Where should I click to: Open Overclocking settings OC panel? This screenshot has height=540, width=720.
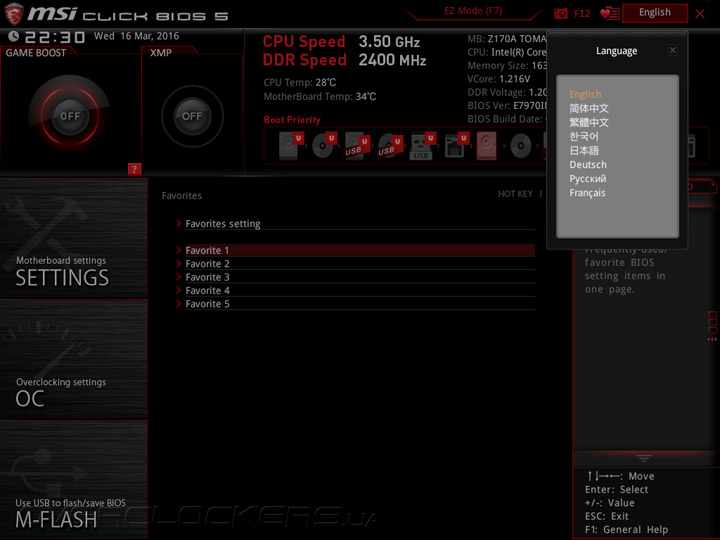[73, 359]
